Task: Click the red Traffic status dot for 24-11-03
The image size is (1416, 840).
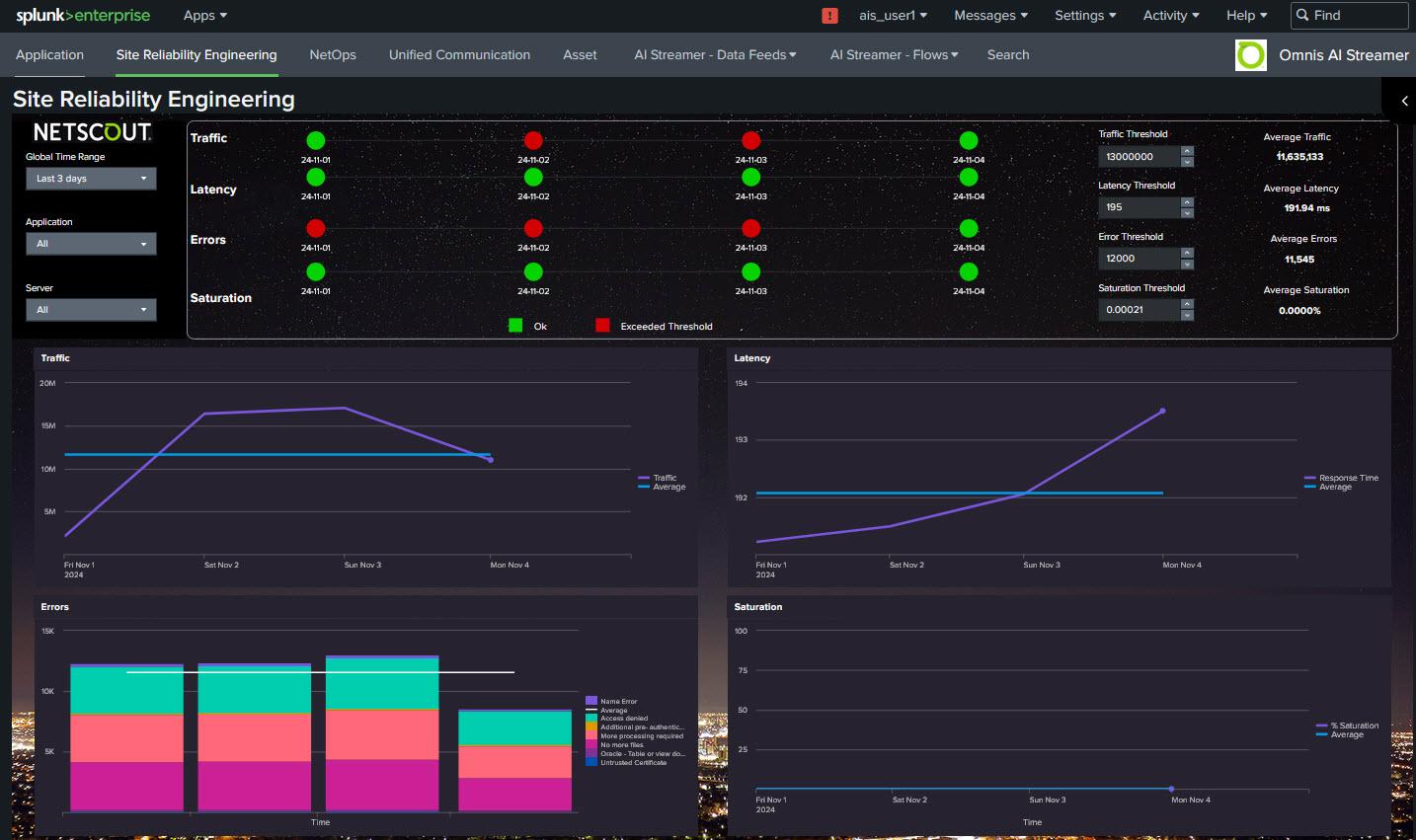Action: pyautogui.click(x=751, y=141)
